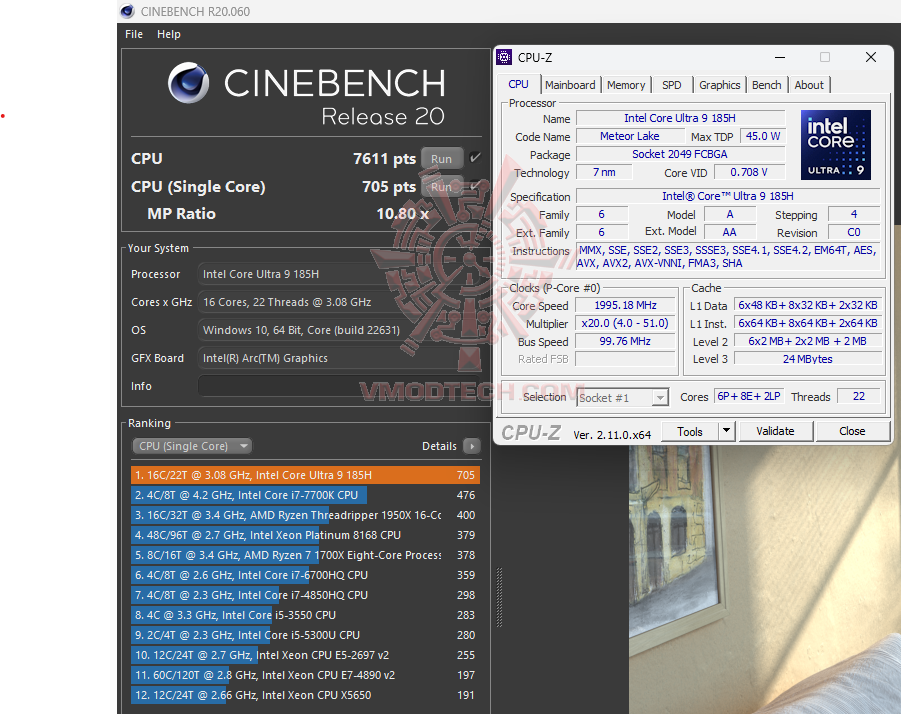
Task: Select ranking row Intel Xeon Platinum 8168
Action: [305, 535]
